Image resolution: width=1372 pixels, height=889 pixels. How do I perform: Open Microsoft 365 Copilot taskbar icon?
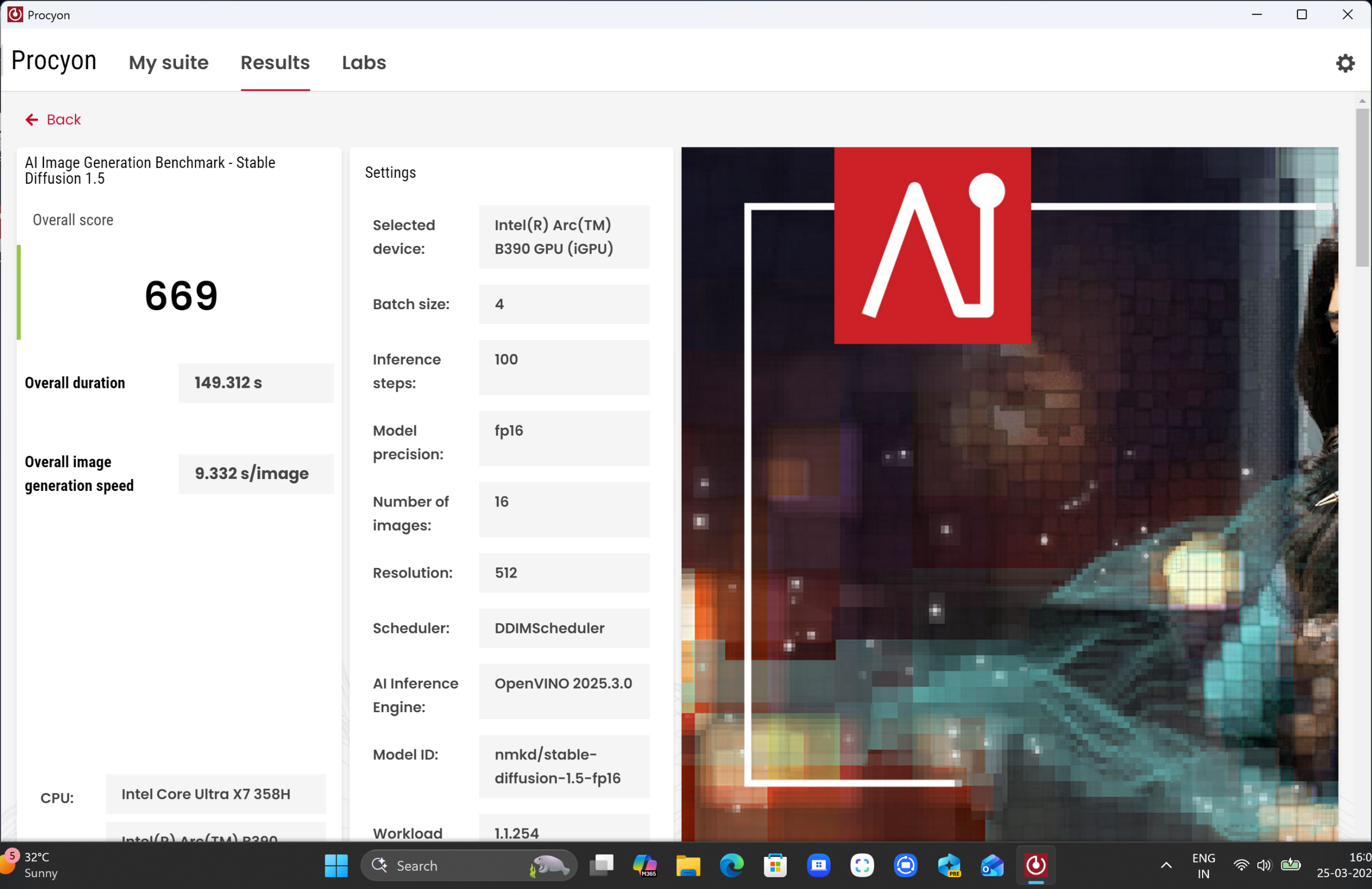point(645,865)
